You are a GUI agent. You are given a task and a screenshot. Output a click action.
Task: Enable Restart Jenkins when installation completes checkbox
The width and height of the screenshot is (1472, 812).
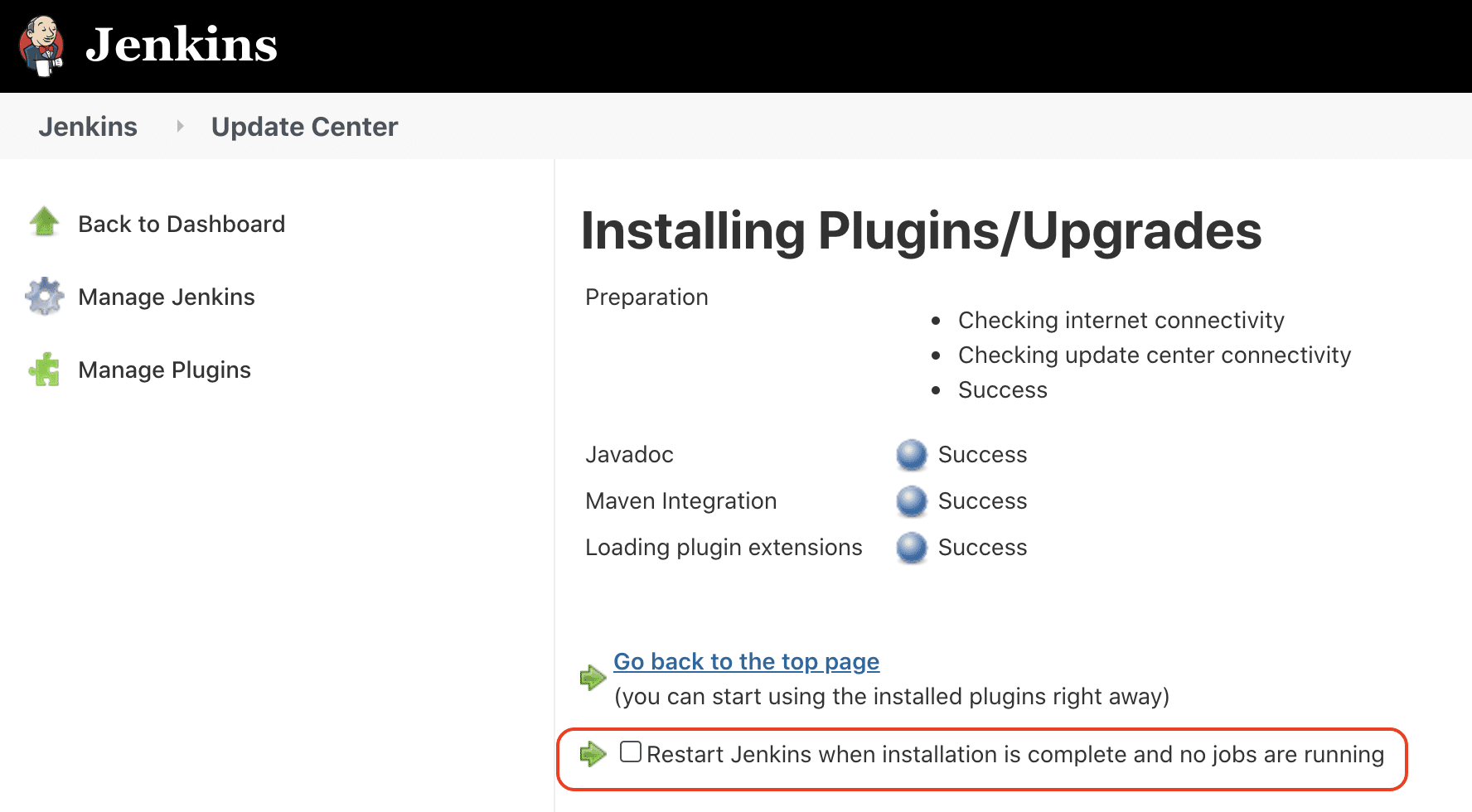[631, 752]
